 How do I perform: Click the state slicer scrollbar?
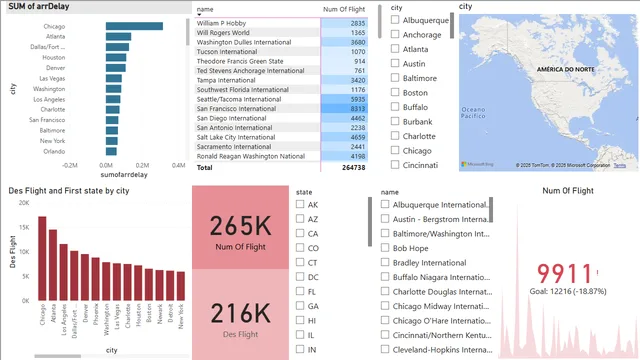pos(370,222)
